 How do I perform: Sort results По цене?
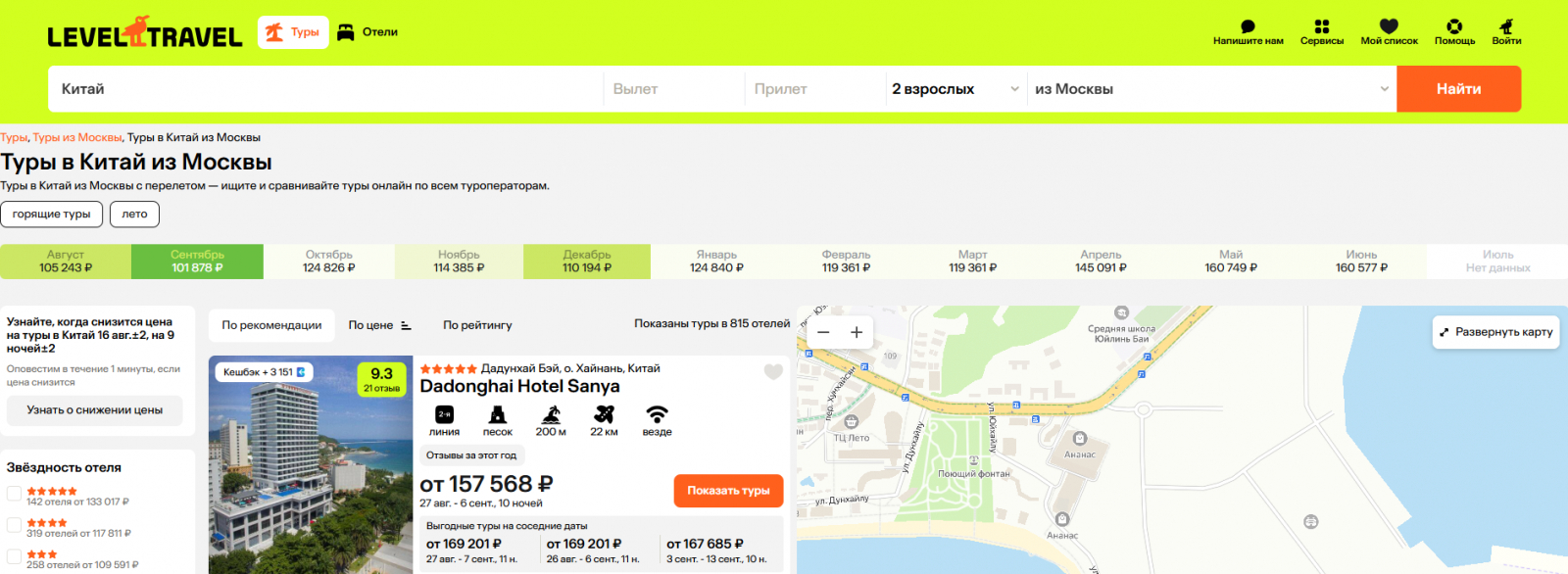370,325
